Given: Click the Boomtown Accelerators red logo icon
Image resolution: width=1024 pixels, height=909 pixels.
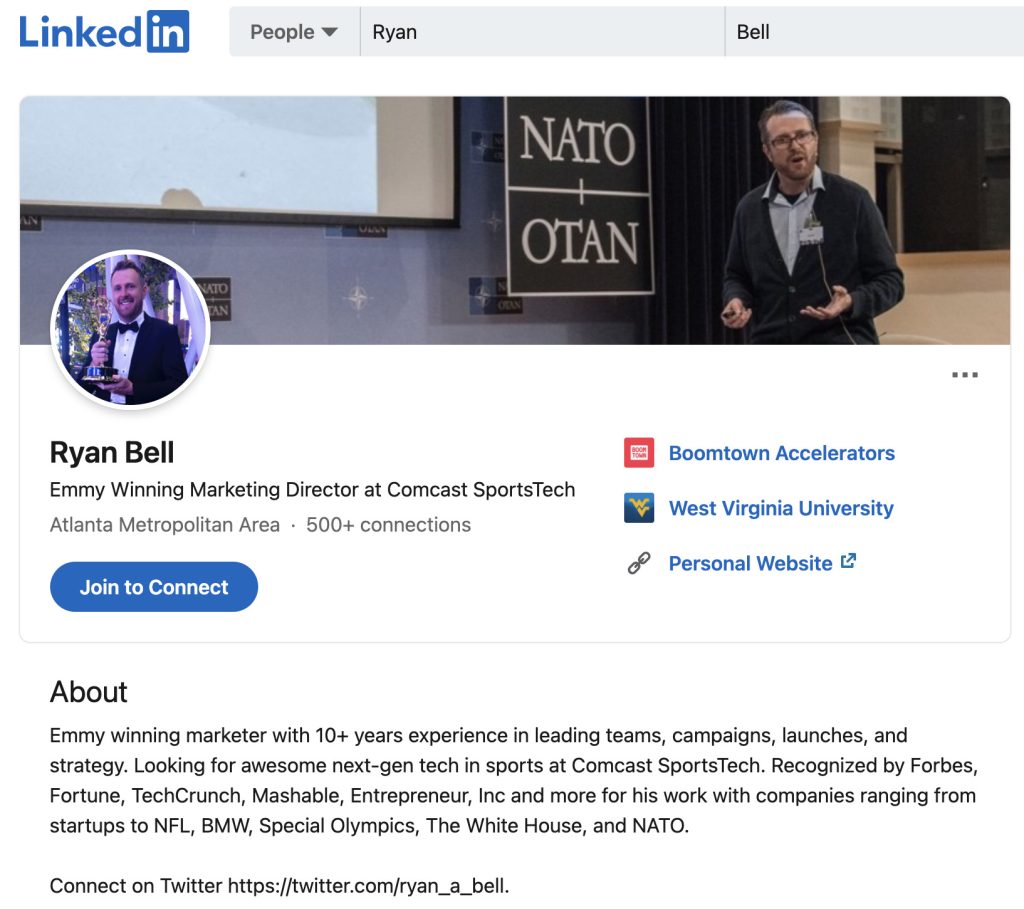Looking at the screenshot, I should pos(639,453).
